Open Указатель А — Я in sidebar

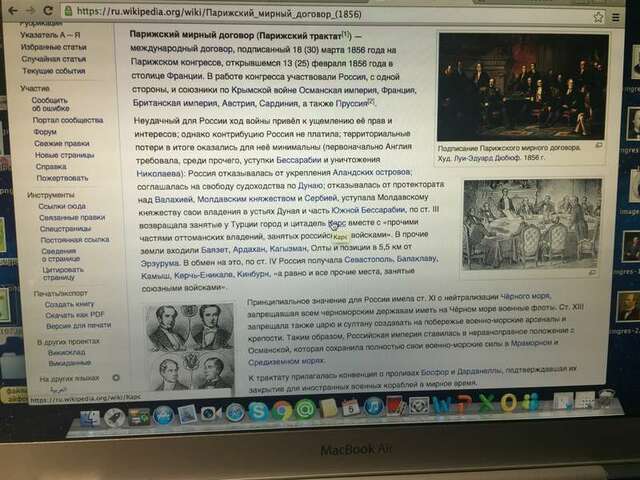[x=50, y=35]
